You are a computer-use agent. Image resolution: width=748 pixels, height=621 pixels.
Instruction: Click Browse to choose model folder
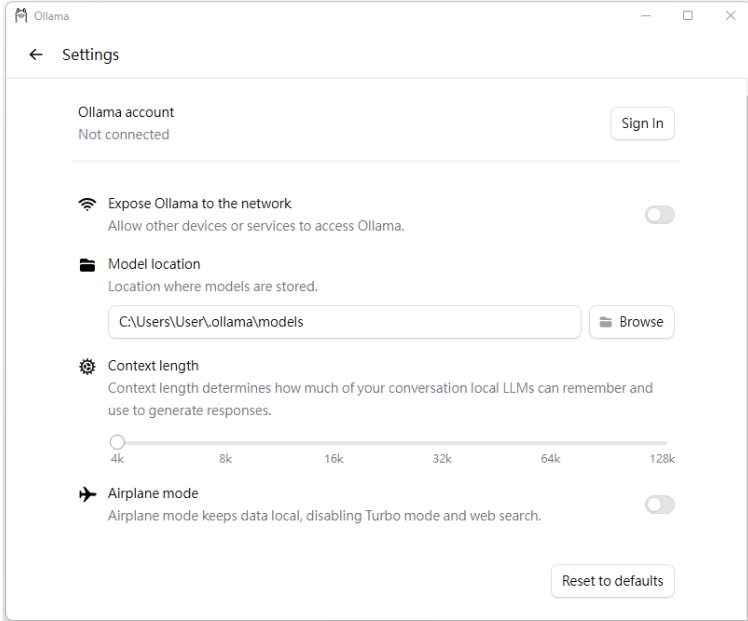[632, 322]
